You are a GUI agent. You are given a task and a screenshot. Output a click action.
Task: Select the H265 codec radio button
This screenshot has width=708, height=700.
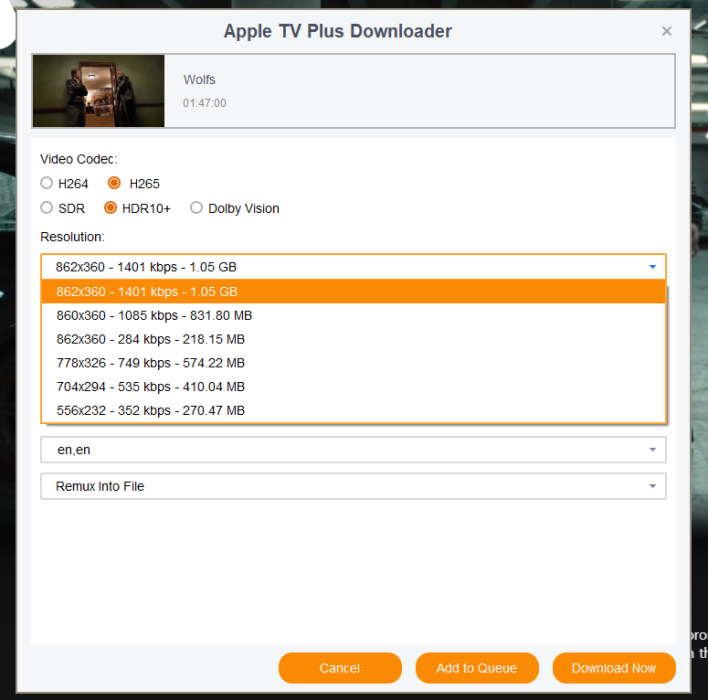point(114,184)
